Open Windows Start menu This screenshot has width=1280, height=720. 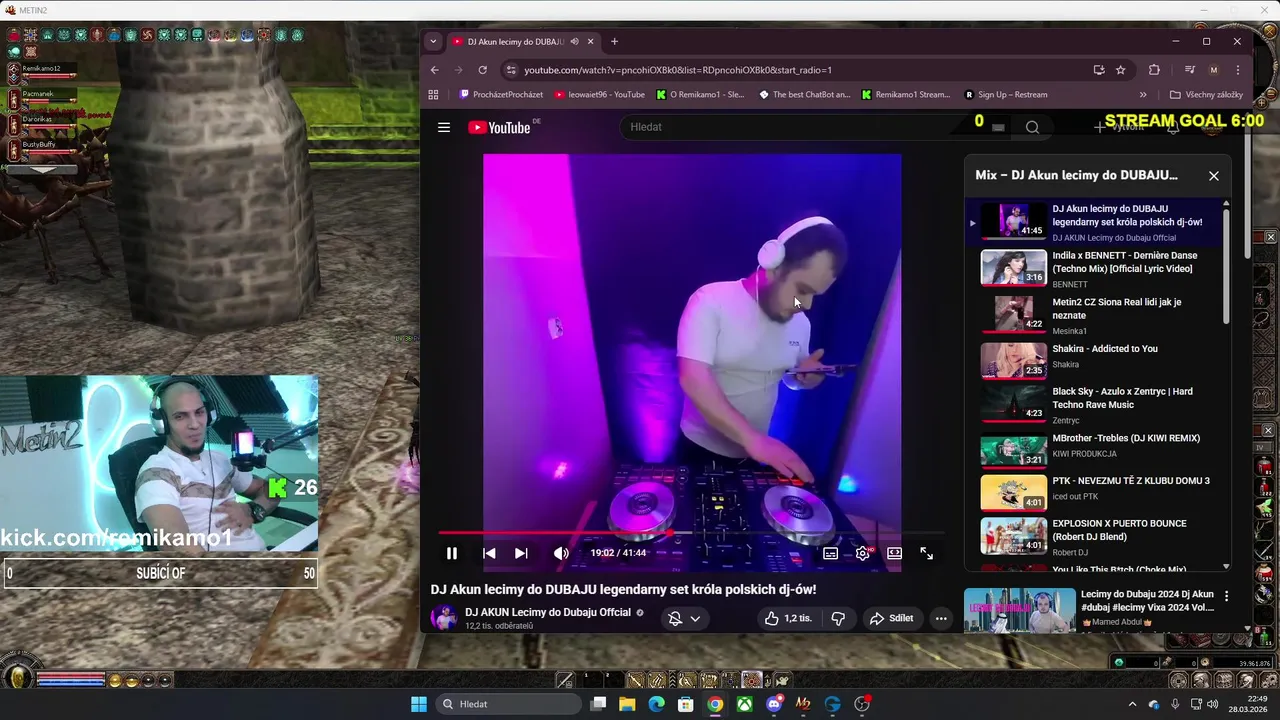pos(418,704)
